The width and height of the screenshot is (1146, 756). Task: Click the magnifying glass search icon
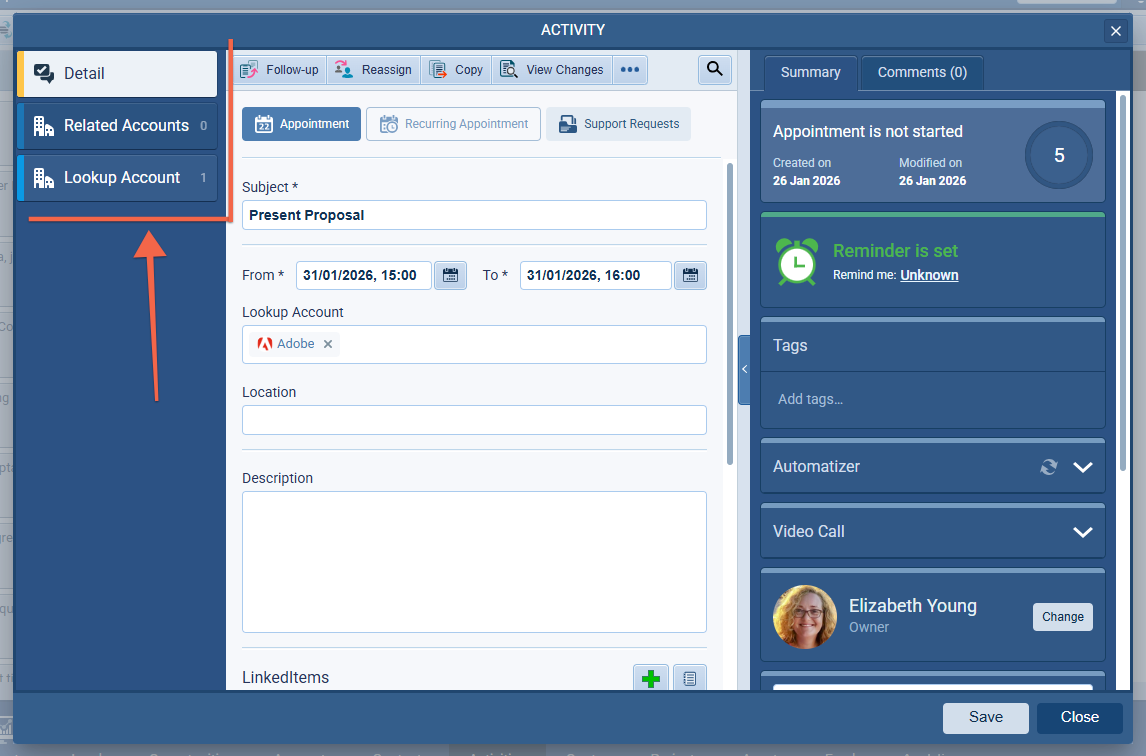point(714,69)
